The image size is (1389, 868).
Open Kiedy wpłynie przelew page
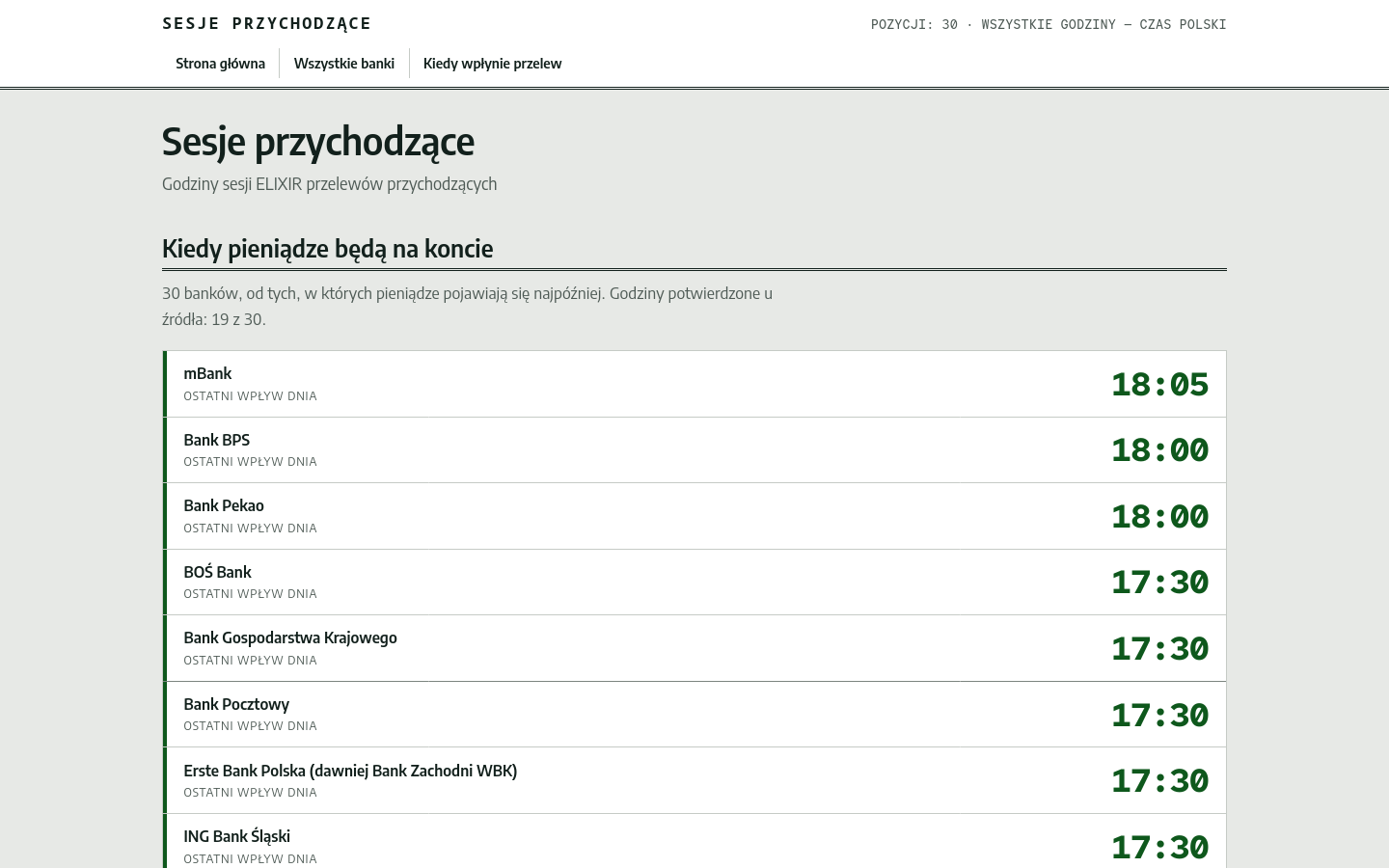492,64
